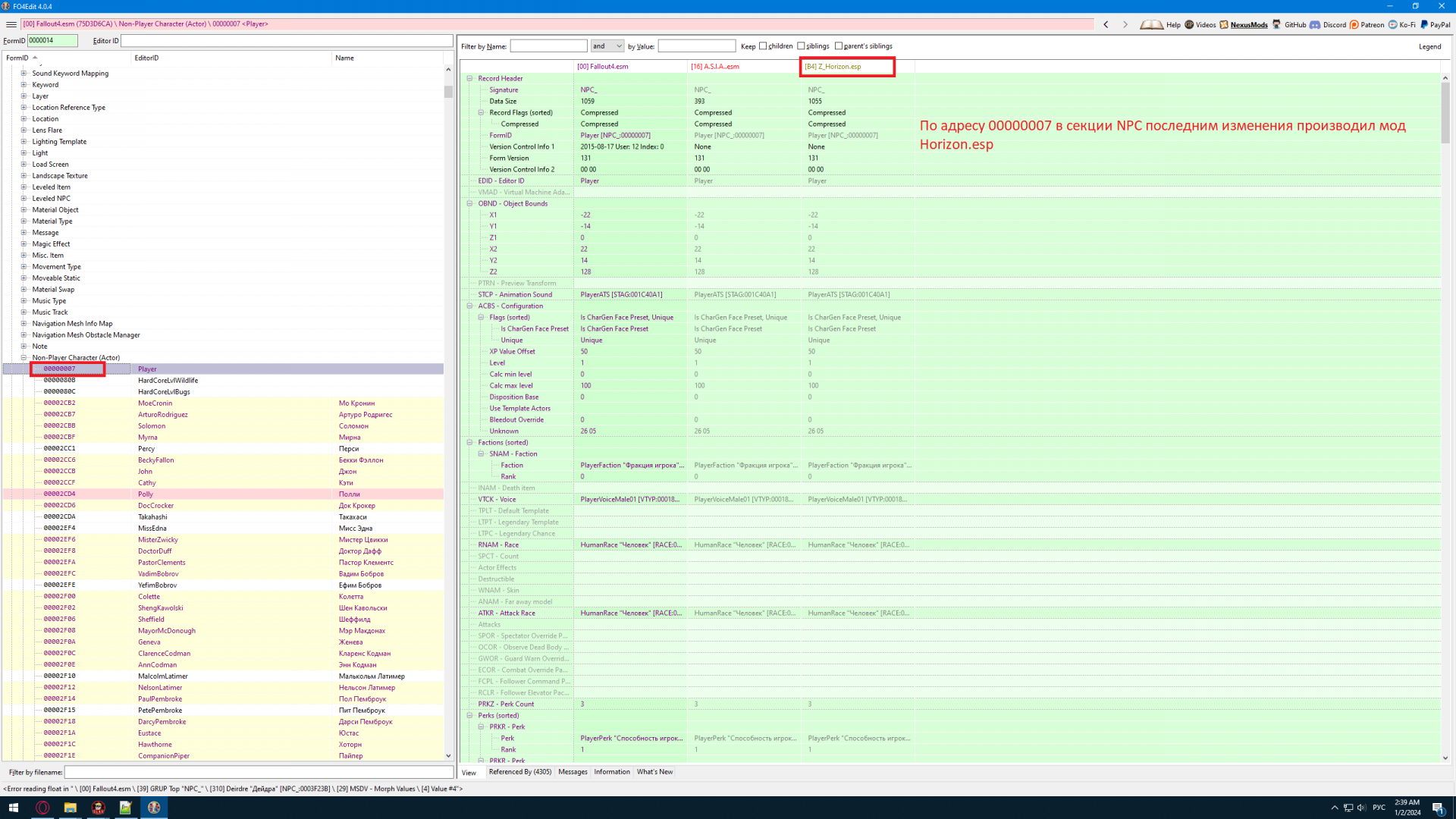The height and width of the screenshot is (819, 1456).
Task: Collapse Non-Player Character (Actor) tree node
Action: click(24, 358)
